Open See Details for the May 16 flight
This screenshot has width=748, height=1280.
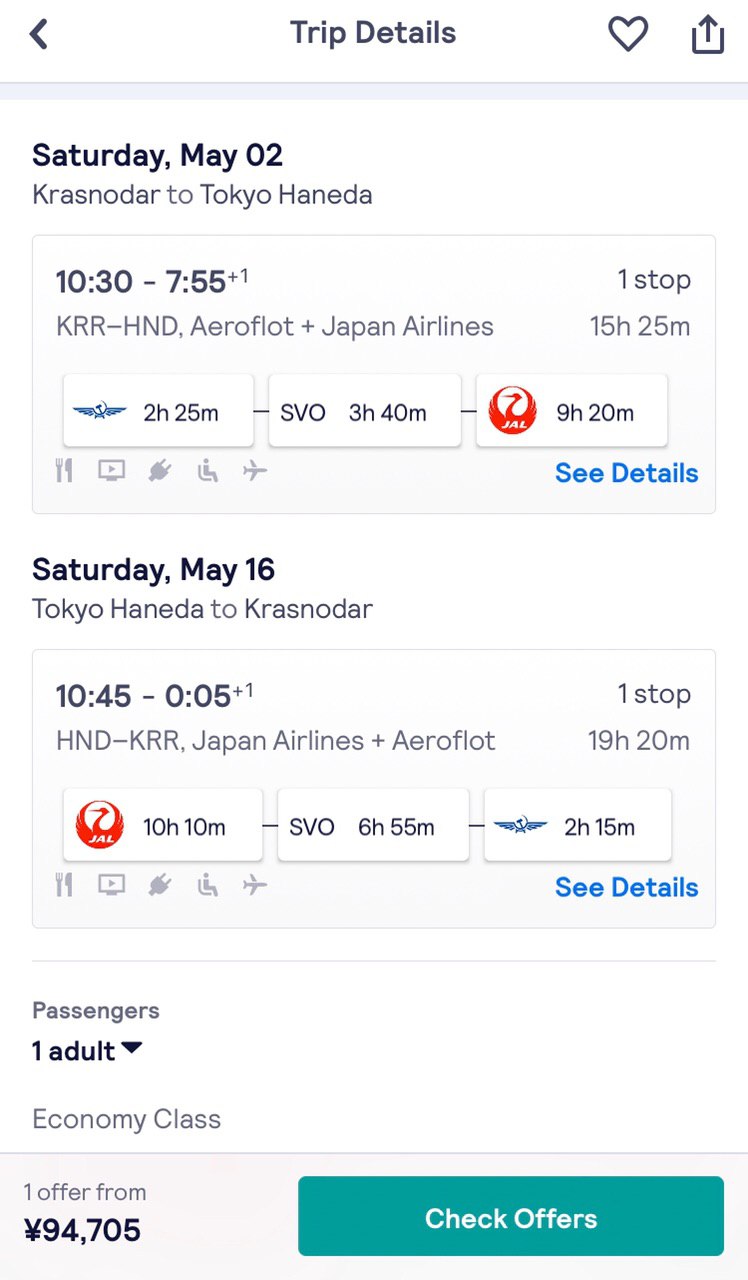[626, 887]
